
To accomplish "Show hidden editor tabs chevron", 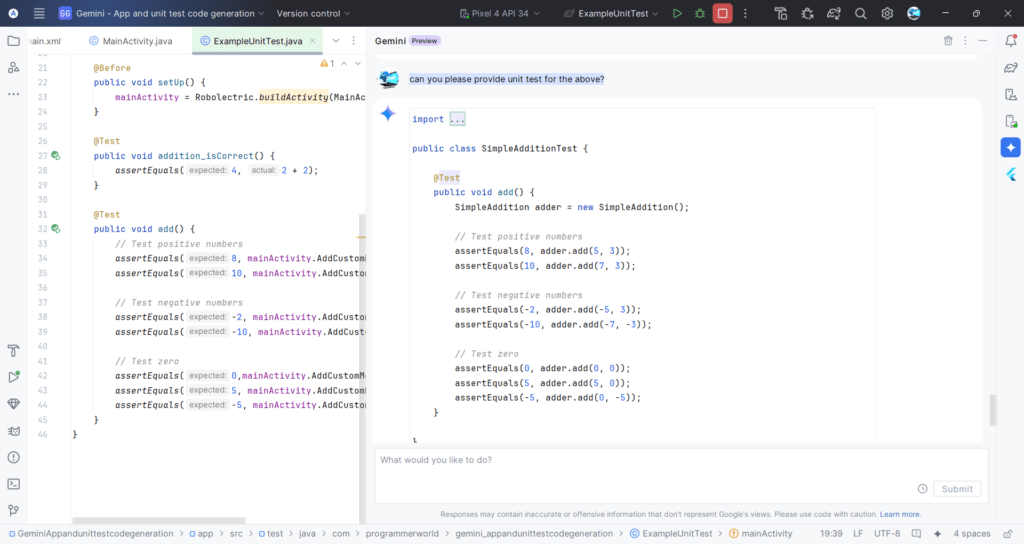I will (336, 40).
